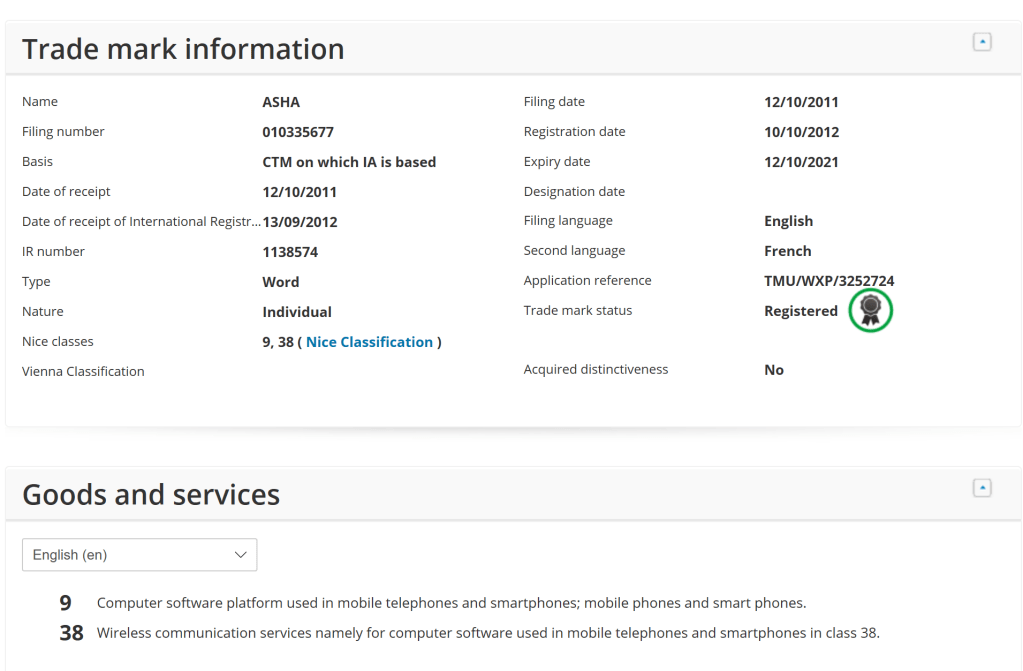Viewport: 1023px width, 671px height.
Task: Open the English (en) language dropdown
Action: click(139, 555)
